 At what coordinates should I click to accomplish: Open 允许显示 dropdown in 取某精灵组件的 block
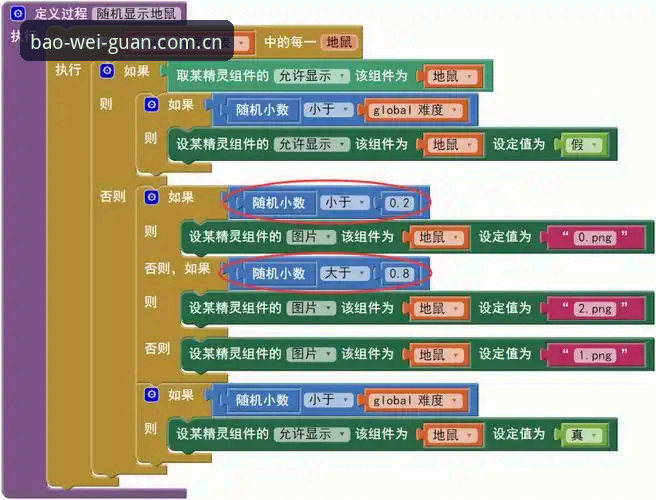click(312, 76)
